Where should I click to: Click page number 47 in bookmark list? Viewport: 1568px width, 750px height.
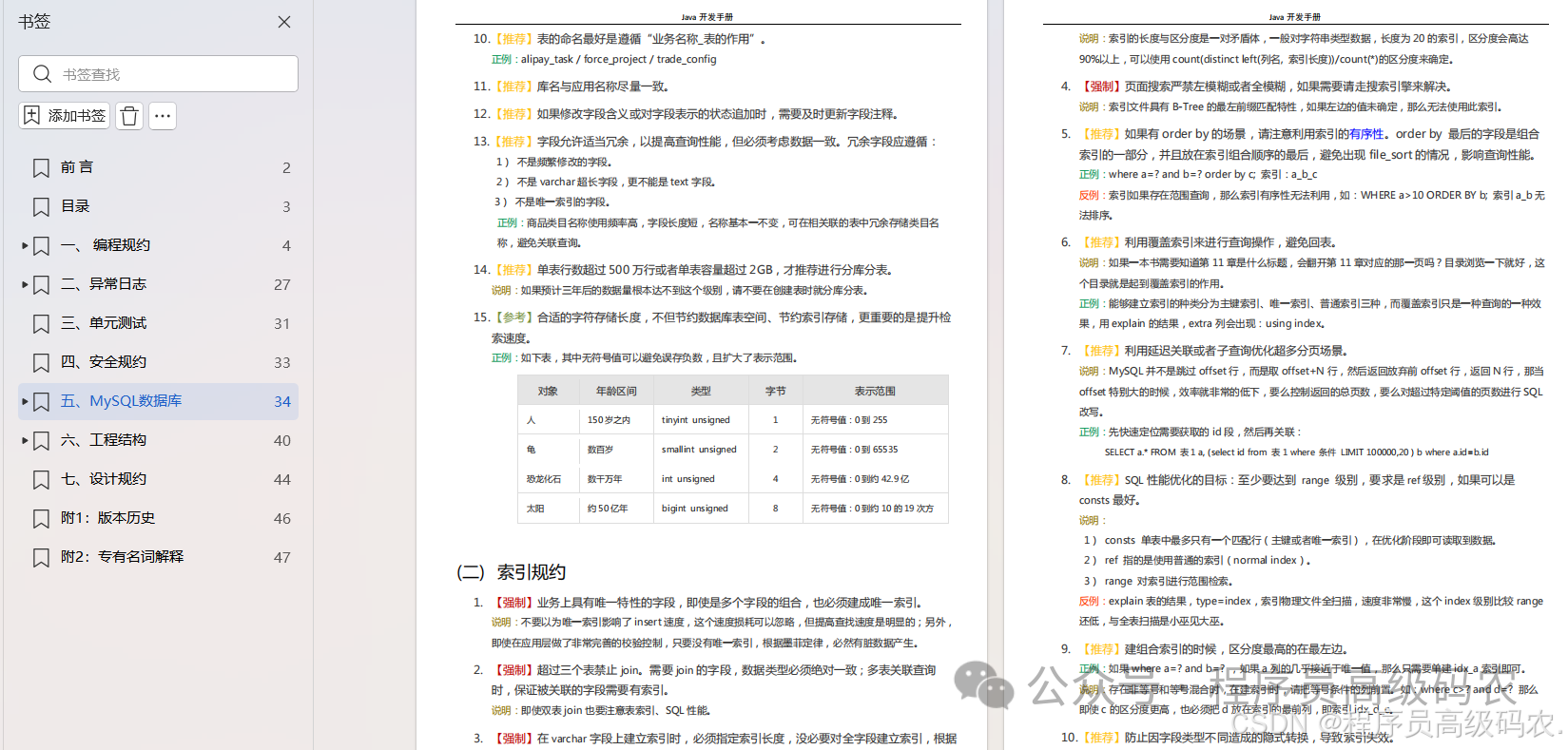281,557
